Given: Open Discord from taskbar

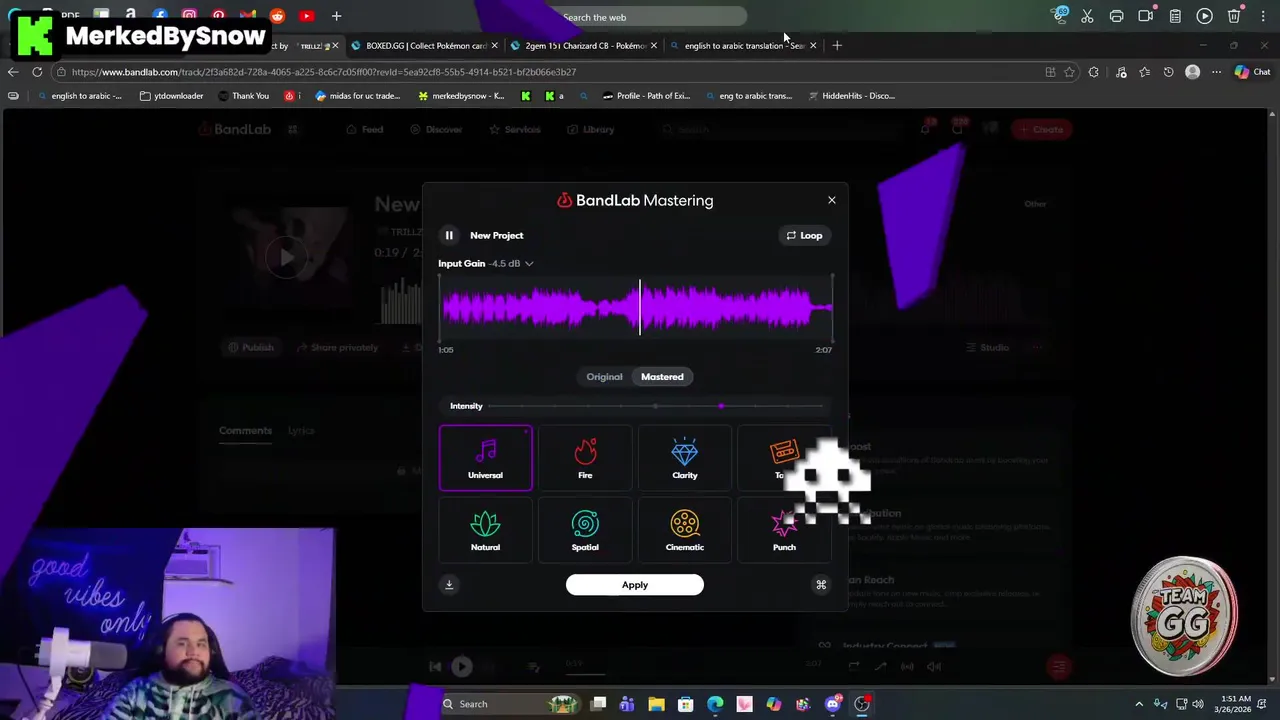Looking at the screenshot, I should pyautogui.click(x=832, y=704).
